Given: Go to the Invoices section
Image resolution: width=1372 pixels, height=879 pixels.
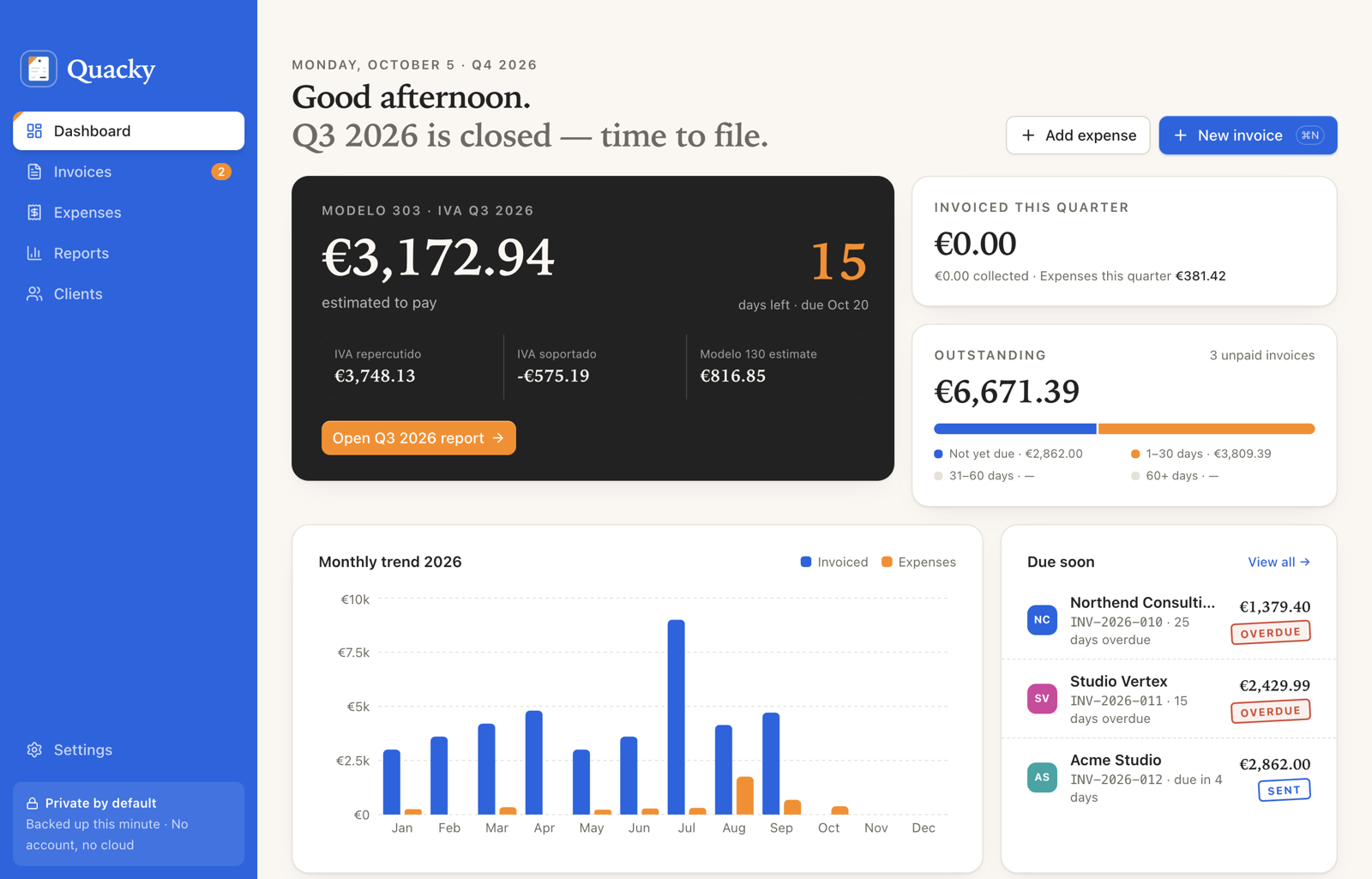Looking at the screenshot, I should pos(129,172).
